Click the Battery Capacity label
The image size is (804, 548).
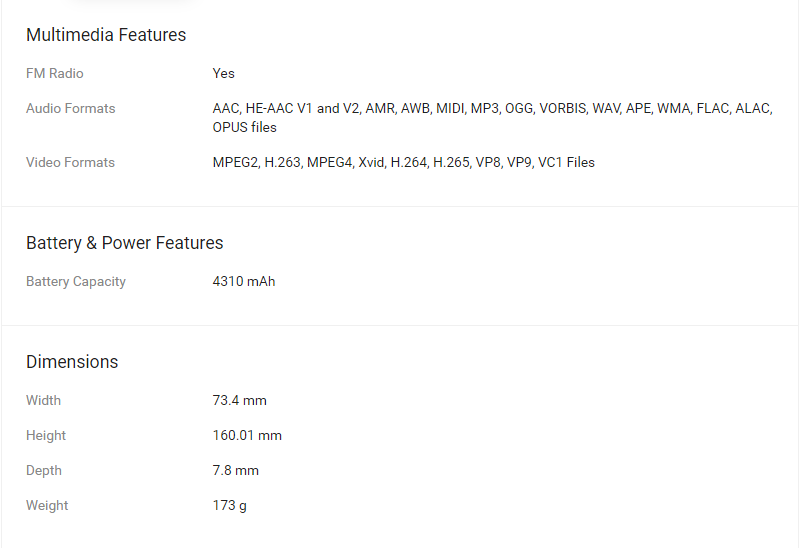[76, 281]
